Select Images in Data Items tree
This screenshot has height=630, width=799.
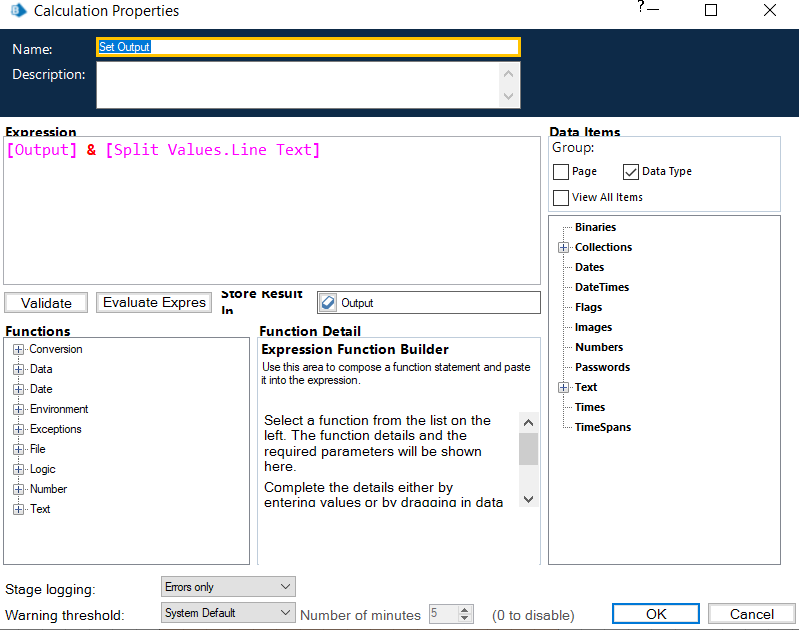pyautogui.click(x=593, y=327)
